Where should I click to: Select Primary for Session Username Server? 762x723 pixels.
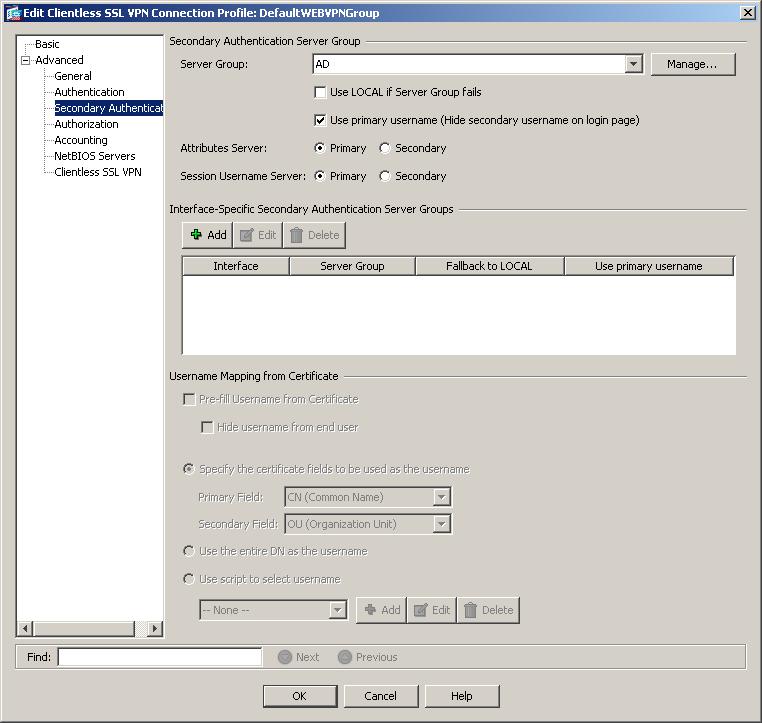coord(320,176)
